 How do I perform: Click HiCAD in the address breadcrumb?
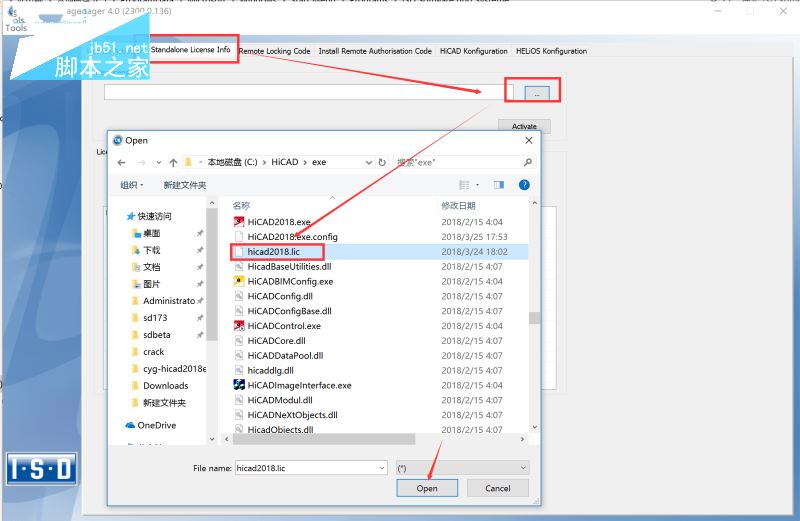coord(284,162)
